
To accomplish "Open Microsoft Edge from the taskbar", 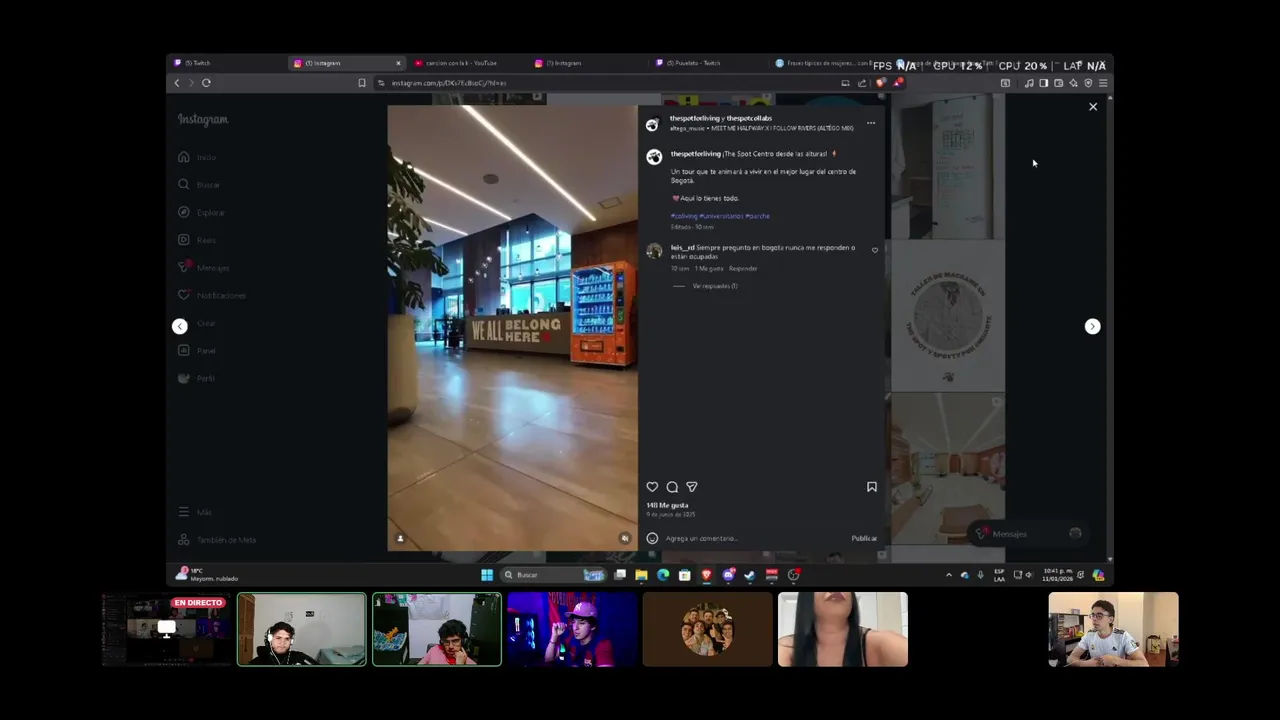I will pyautogui.click(x=663, y=575).
